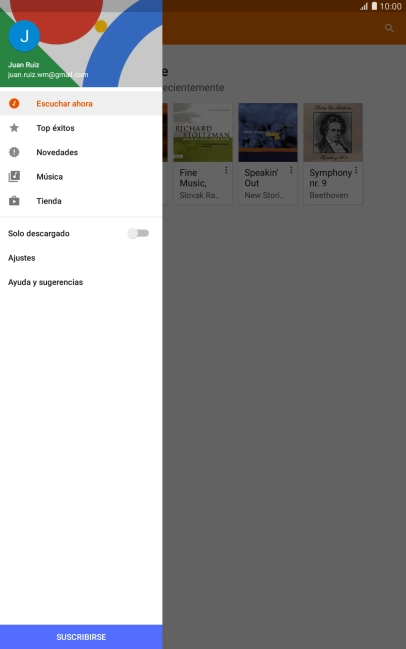Screen dimensions: 406x649
Task: Open the Beethoven Symphony album cover
Action: point(333,132)
